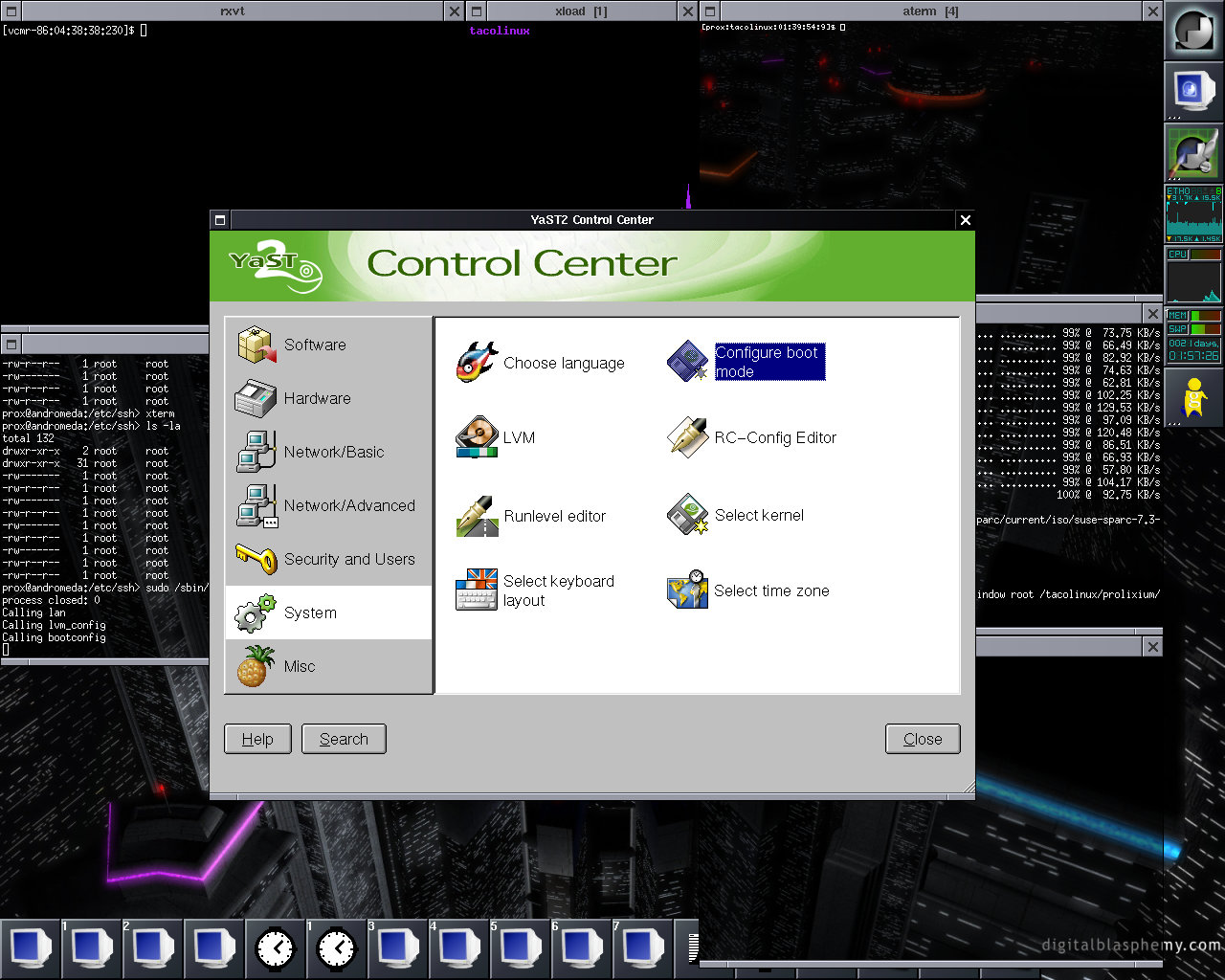This screenshot has height=980, width=1225.
Task: Select monitor tile numbered 3 at bottom
Action: pos(398,948)
